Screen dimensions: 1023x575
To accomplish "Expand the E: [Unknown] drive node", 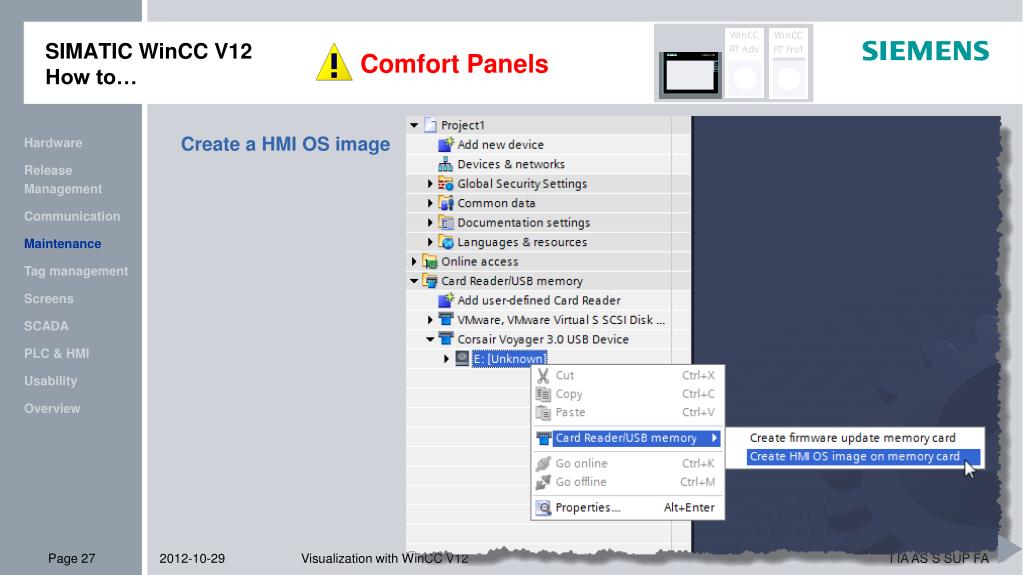I will tap(446, 358).
